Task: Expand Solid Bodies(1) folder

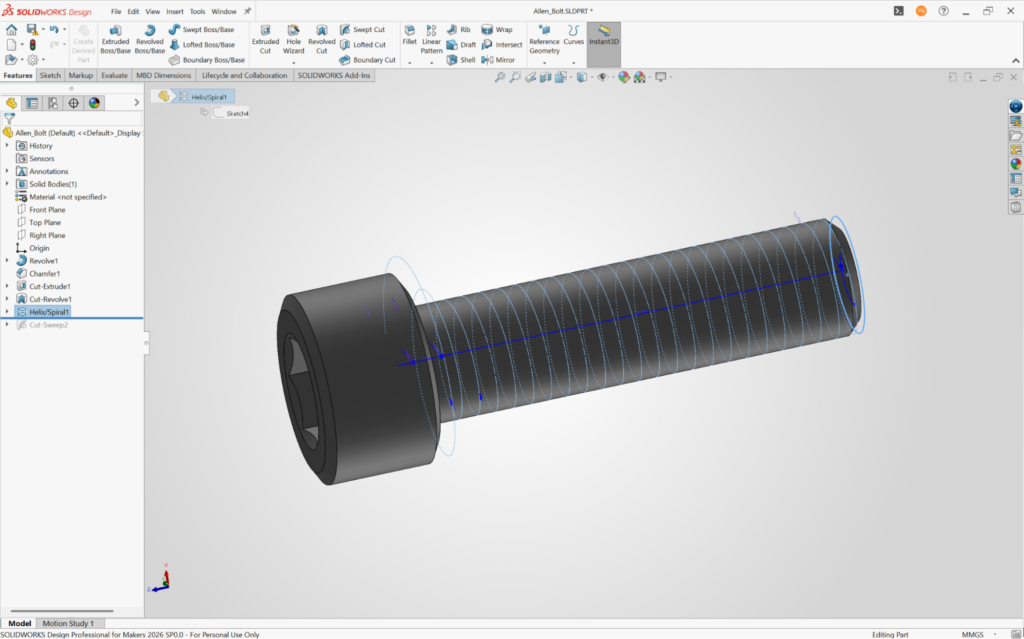Action: click(x=7, y=184)
